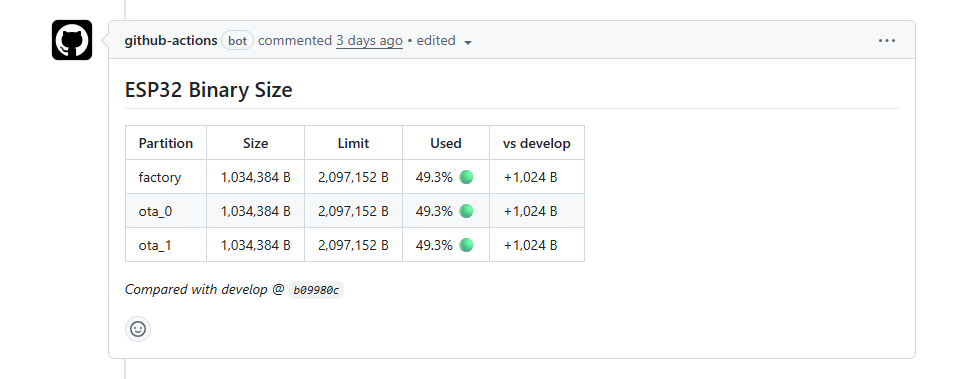961x379 pixels.
Task: Select the word 'commented' in the header
Action: [295, 40]
